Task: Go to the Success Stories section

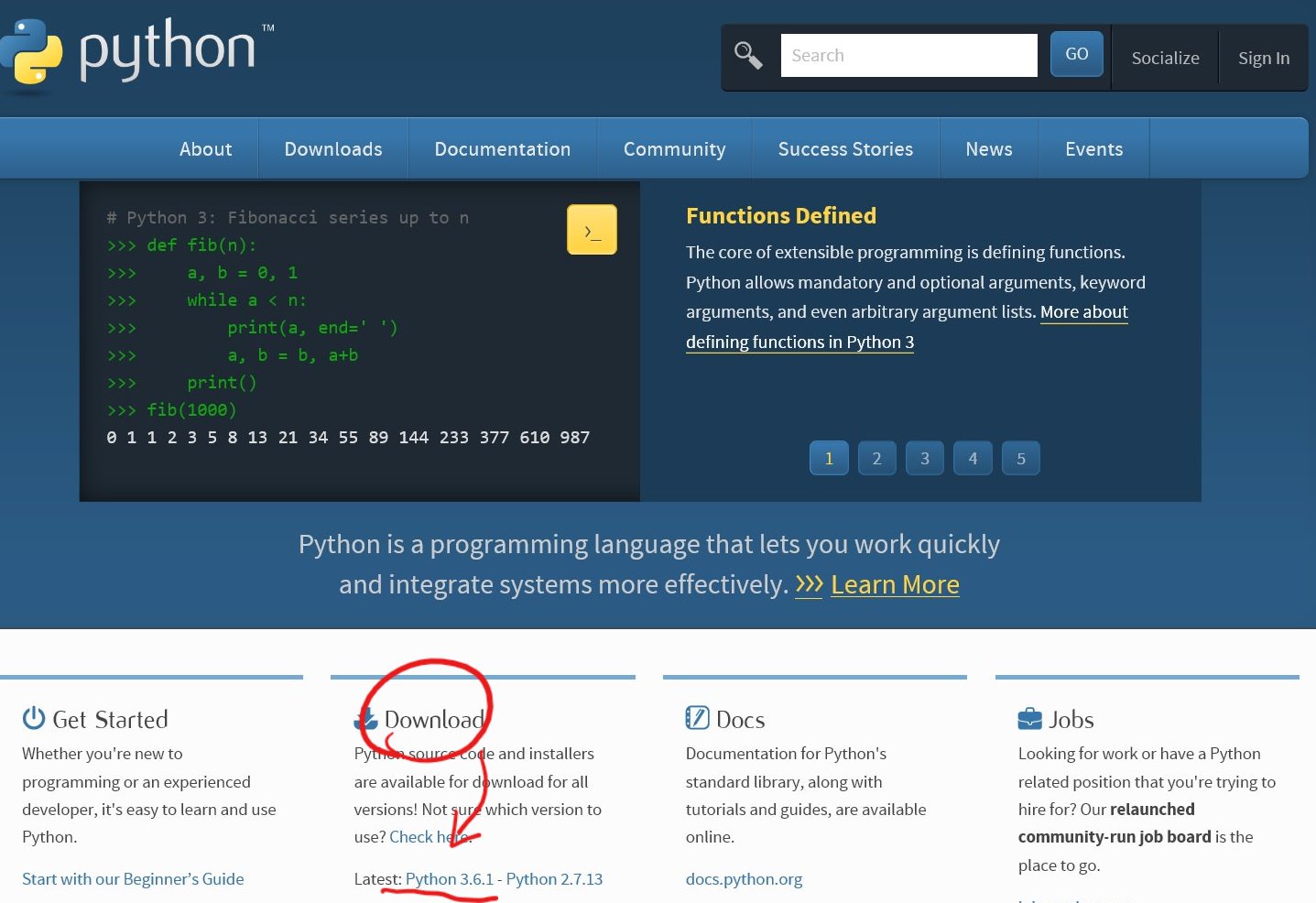Action: [845, 149]
